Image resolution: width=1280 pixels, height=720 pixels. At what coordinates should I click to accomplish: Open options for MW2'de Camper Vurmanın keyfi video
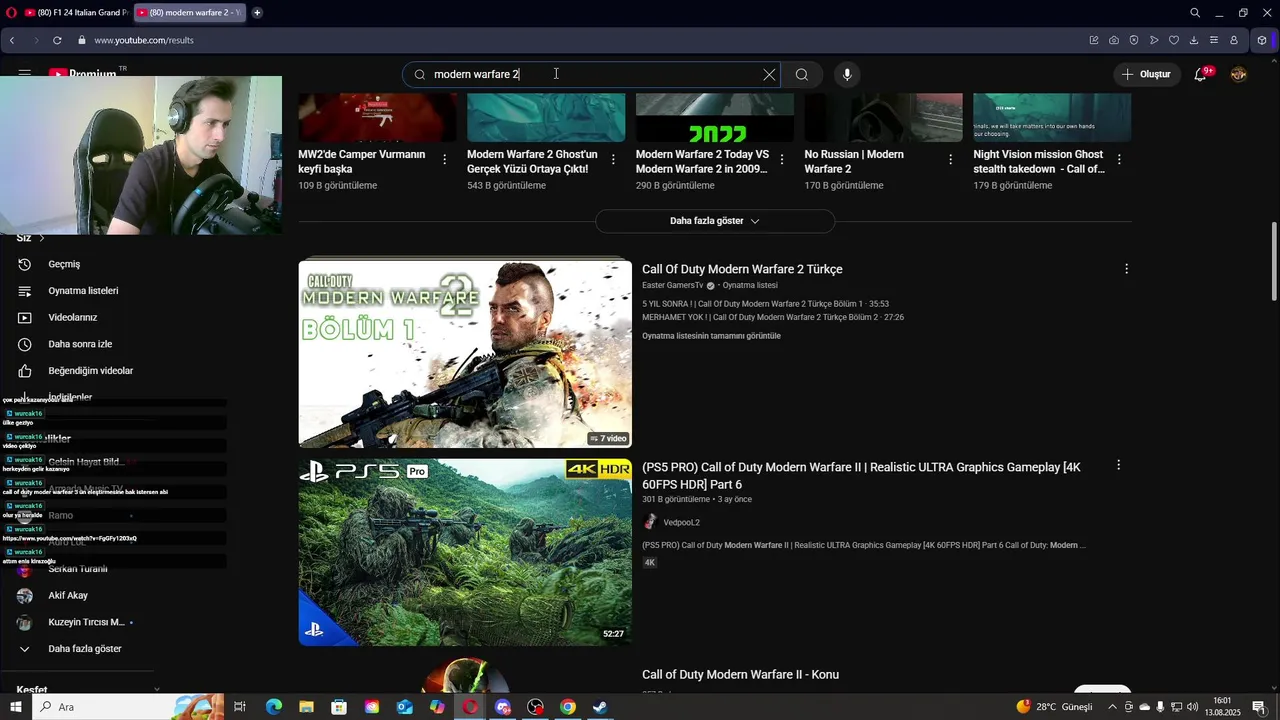[444, 160]
